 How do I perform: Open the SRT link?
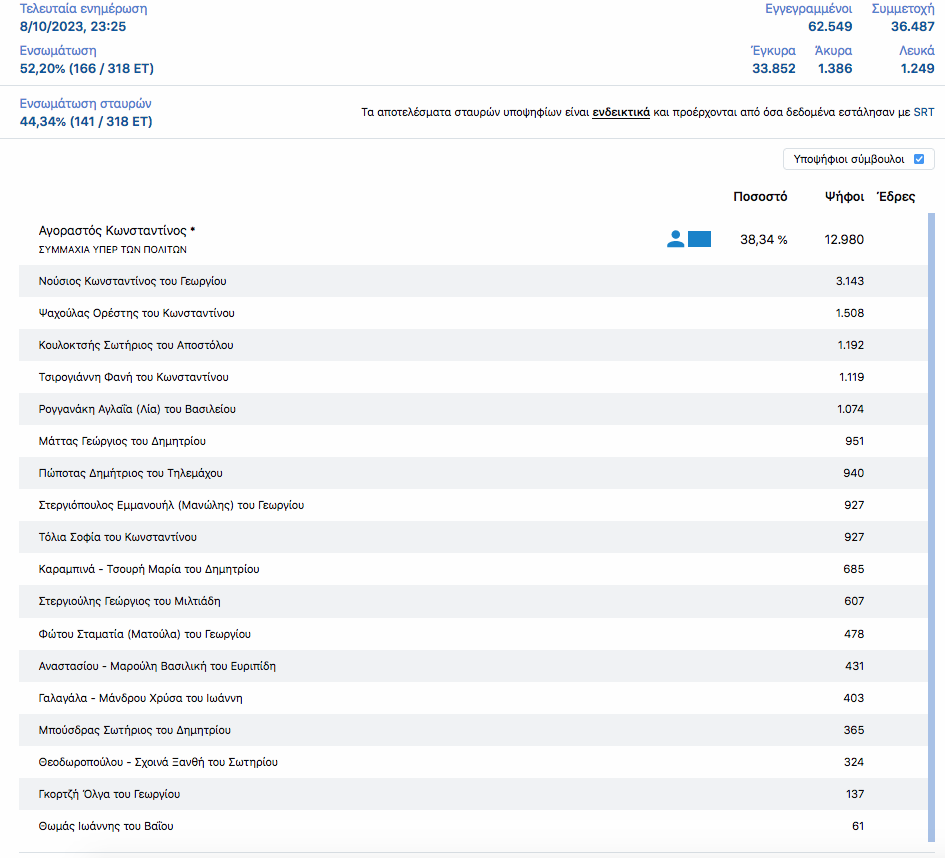pyautogui.click(x=923, y=113)
